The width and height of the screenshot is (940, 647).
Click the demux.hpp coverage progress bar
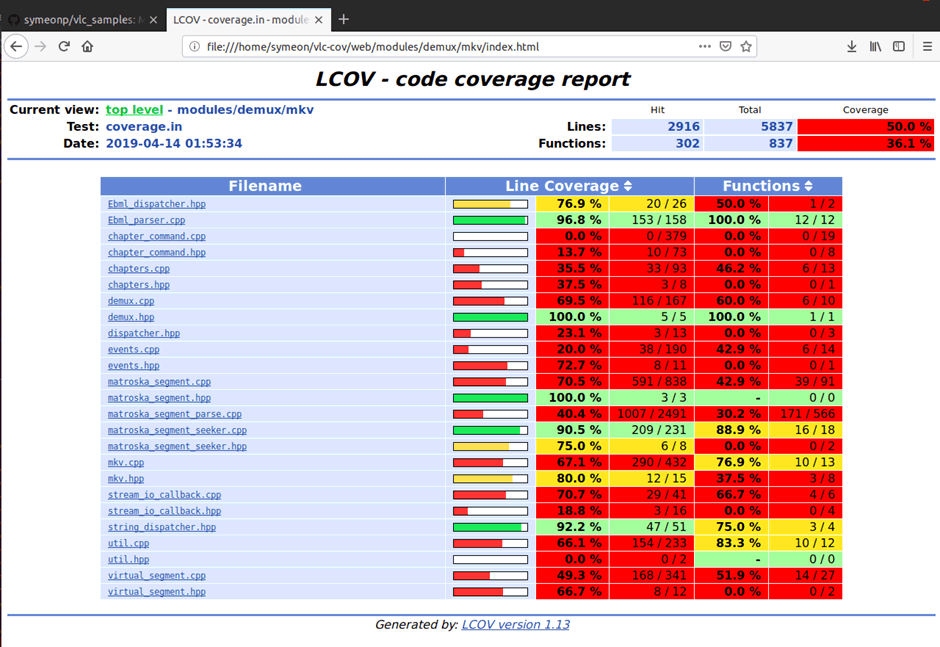tap(490, 317)
